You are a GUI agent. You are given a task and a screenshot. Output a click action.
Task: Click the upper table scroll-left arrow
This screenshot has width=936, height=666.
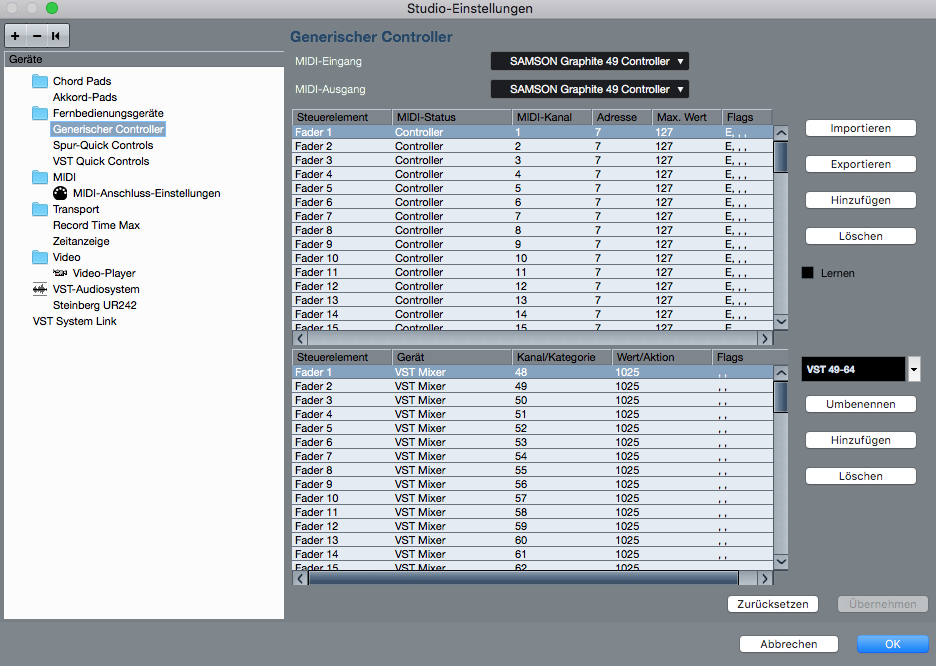coord(300,338)
